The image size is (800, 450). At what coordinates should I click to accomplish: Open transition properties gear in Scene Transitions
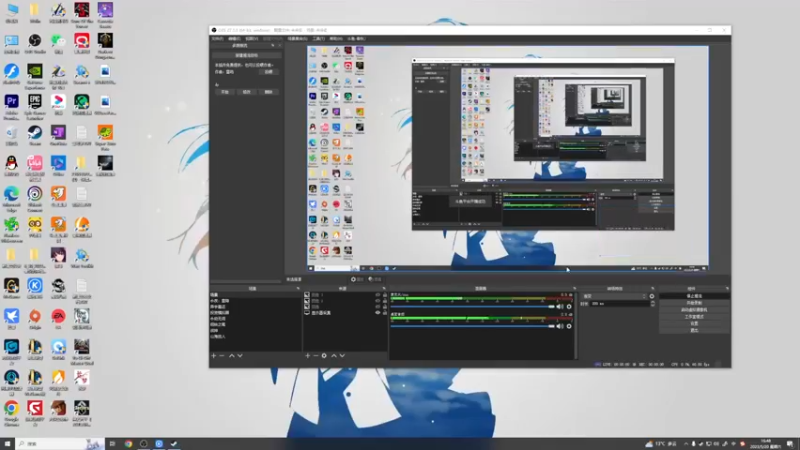tap(652, 296)
